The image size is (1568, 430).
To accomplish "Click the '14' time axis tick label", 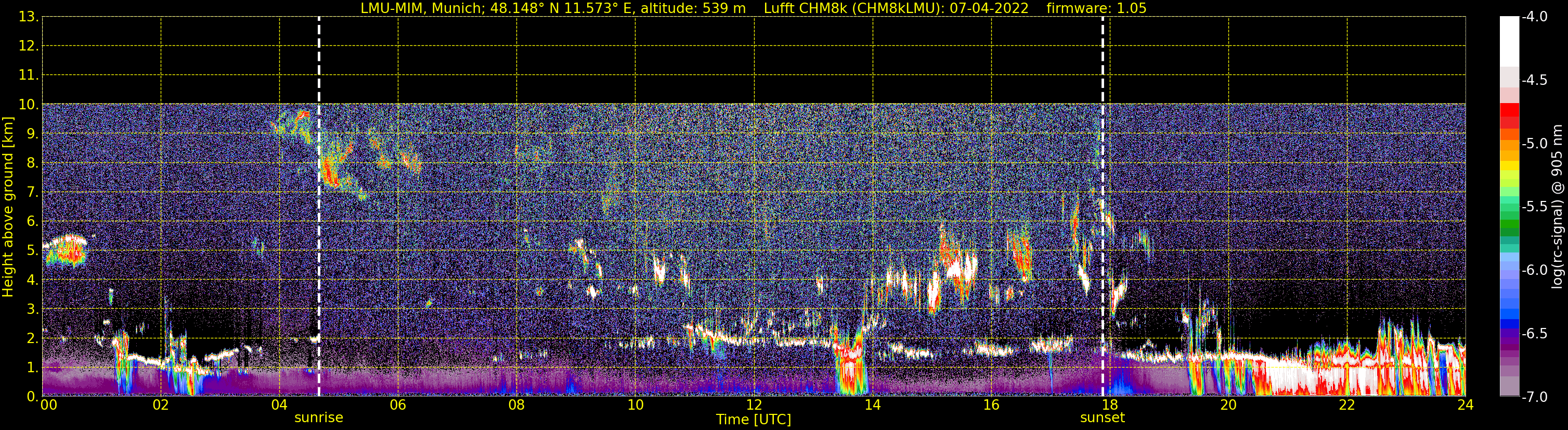I will point(873,405).
